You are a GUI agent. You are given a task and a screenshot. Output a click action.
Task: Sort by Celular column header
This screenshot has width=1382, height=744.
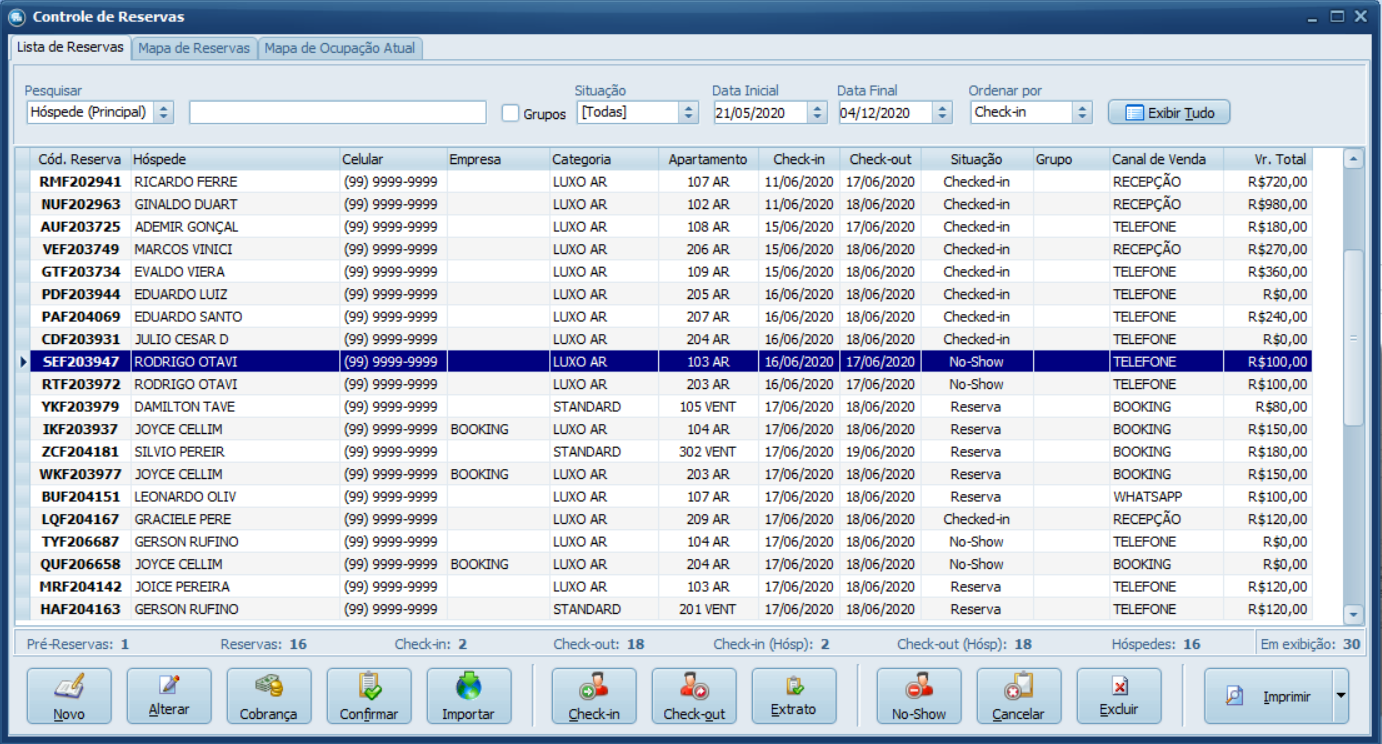coord(393,159)
